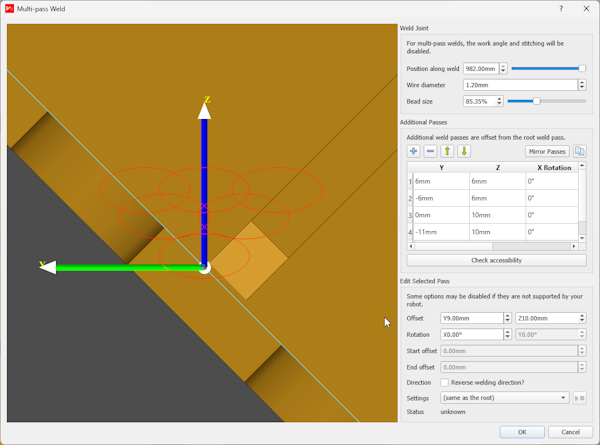Move selected pass up with green arrow
Viewport: 600px width, 445px height.
447,151
